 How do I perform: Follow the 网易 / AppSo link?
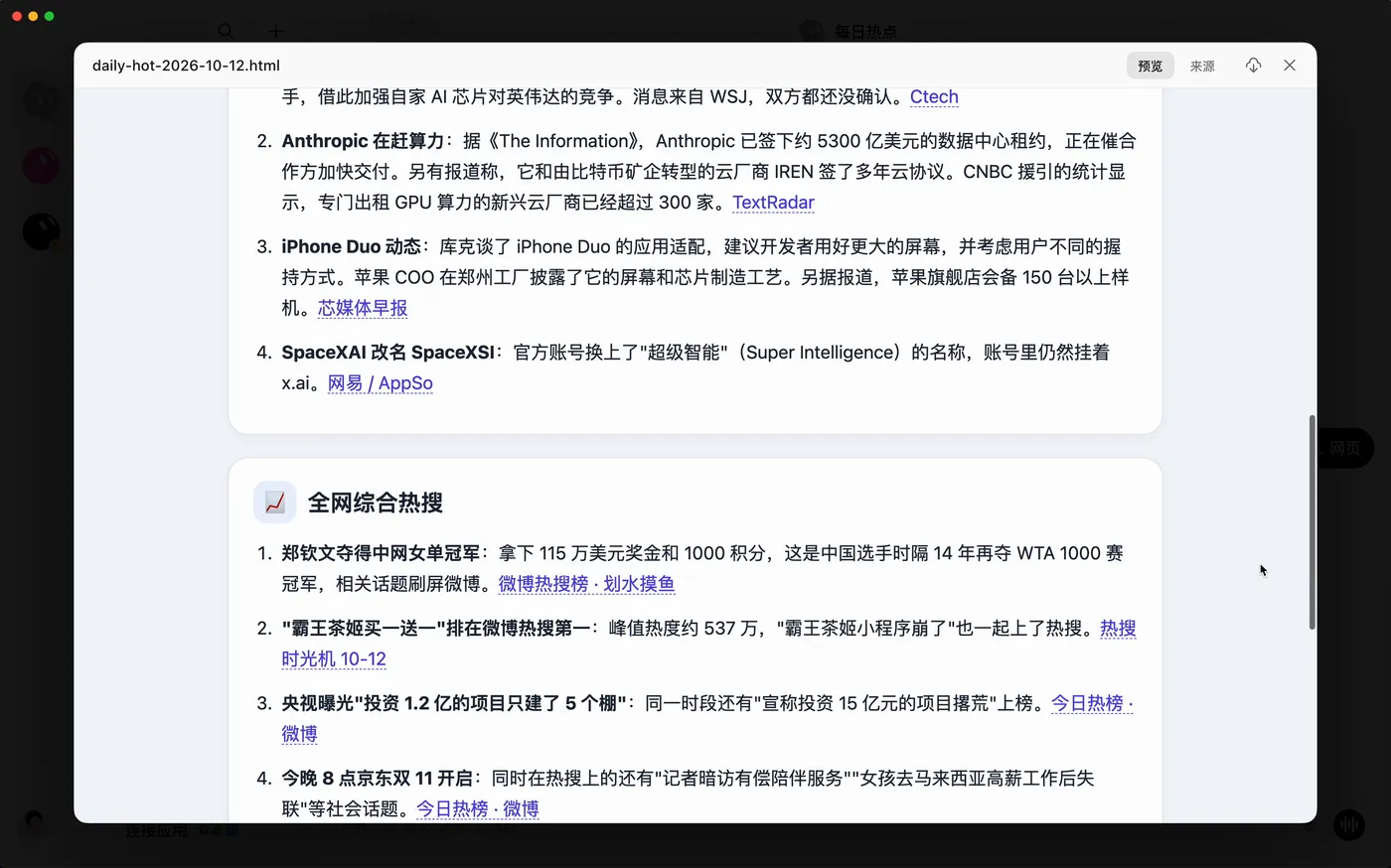coord(381,383)
